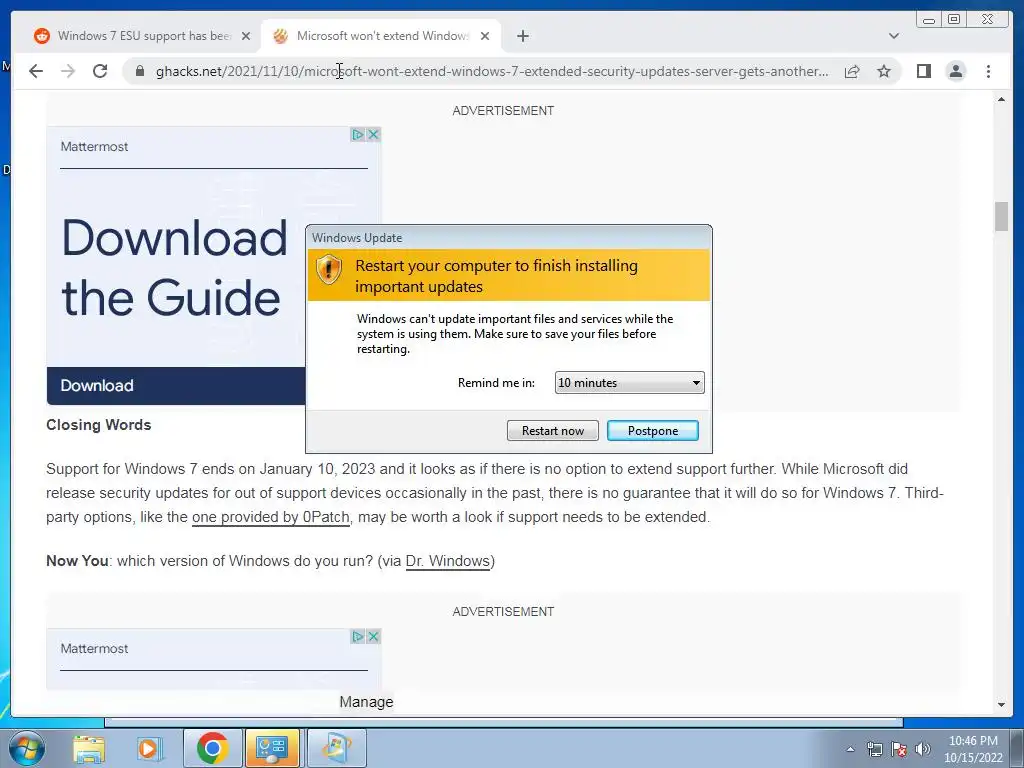This screenshot has width=1024, height=768.
Task: Click the forward navigation arrow
Action: [68, 71]
